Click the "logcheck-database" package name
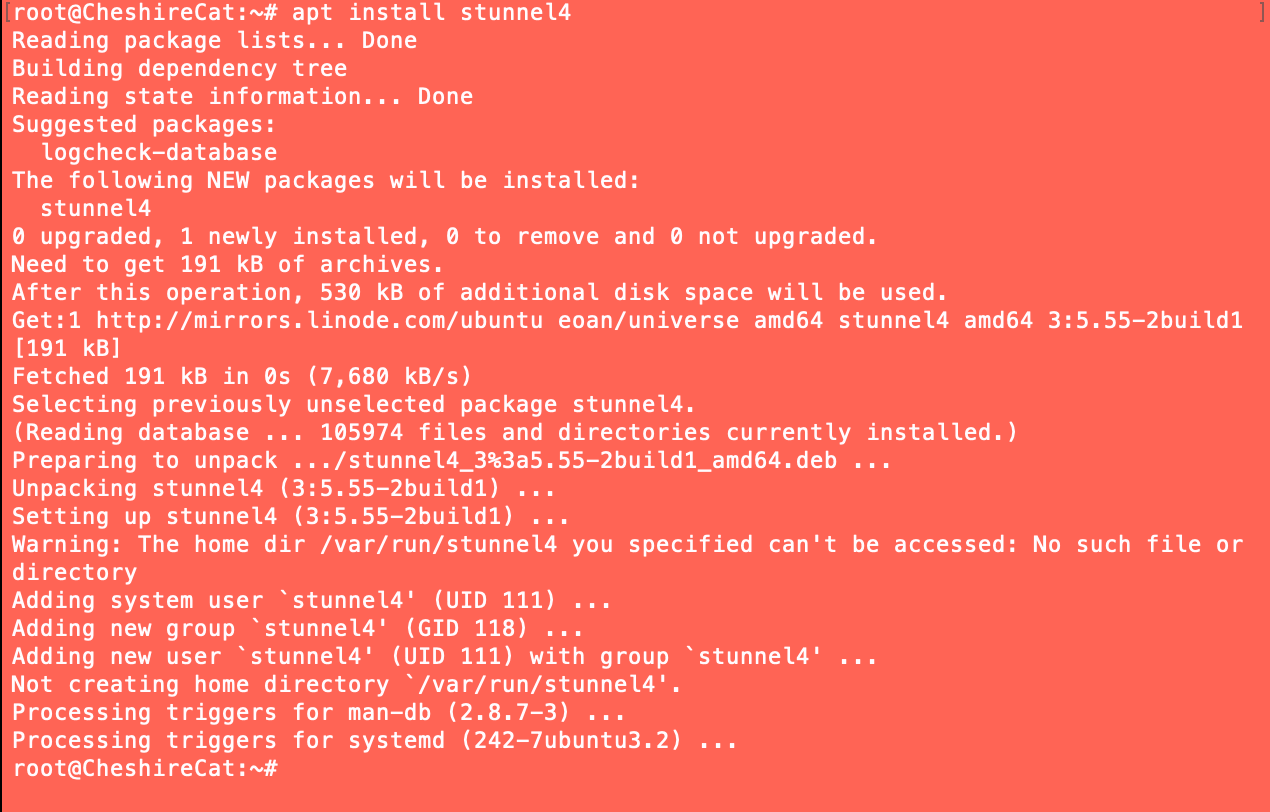This screenshot has width=1270, height=812. (158, 153)
